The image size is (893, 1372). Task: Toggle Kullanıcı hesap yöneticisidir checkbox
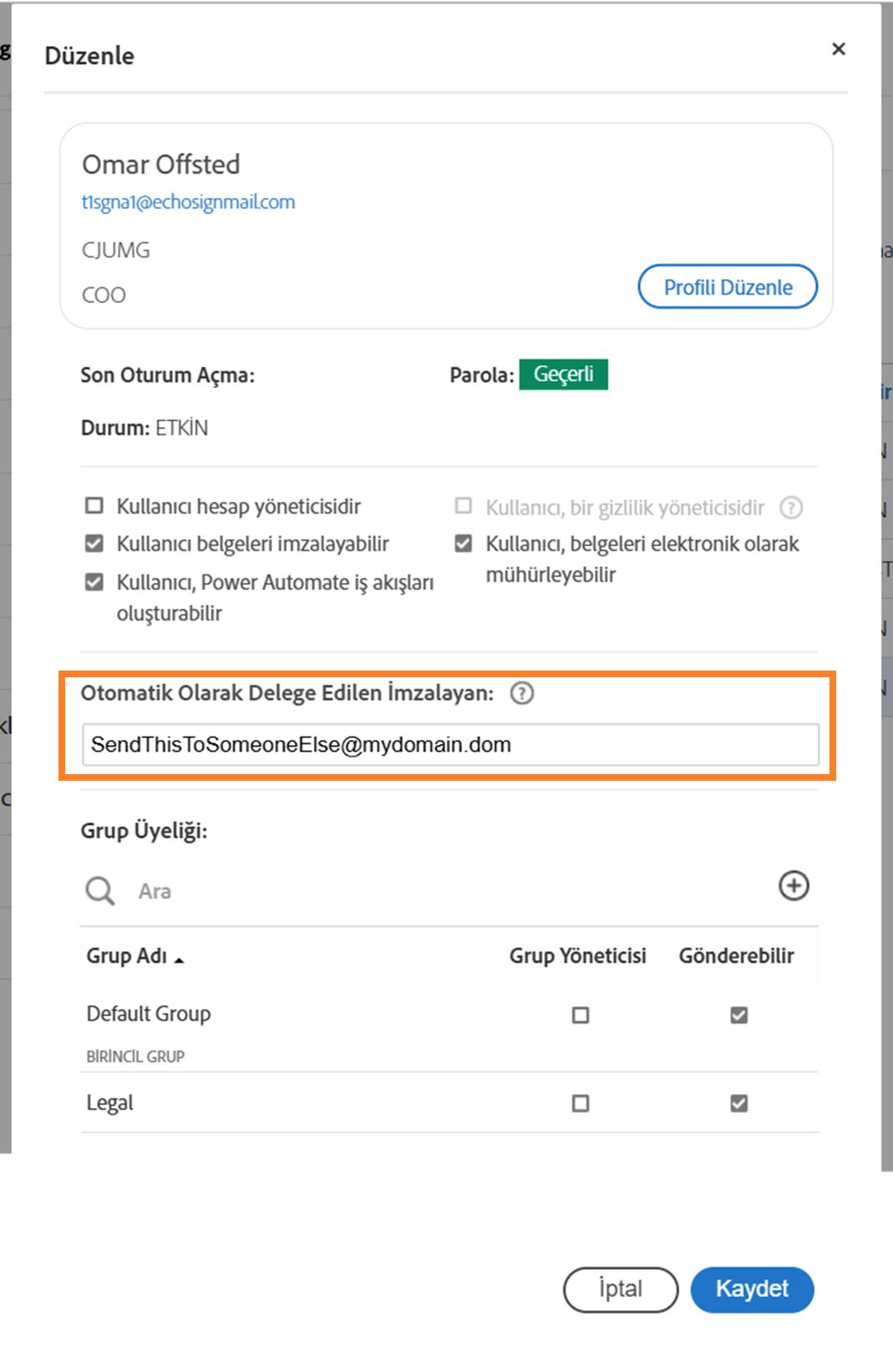(94, 506)
